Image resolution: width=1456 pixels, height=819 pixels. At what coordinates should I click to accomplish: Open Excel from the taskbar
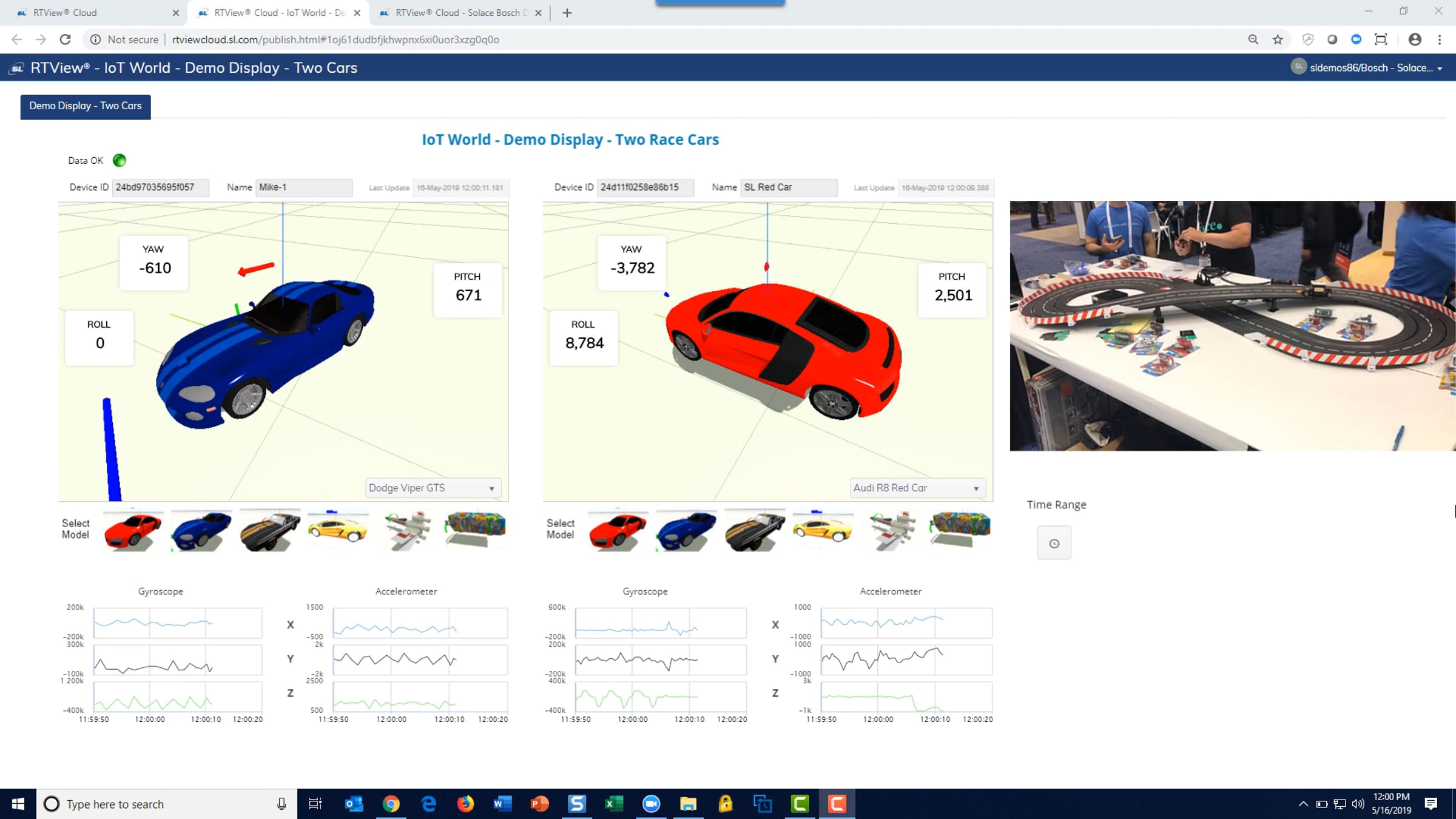tap(614, 804)
